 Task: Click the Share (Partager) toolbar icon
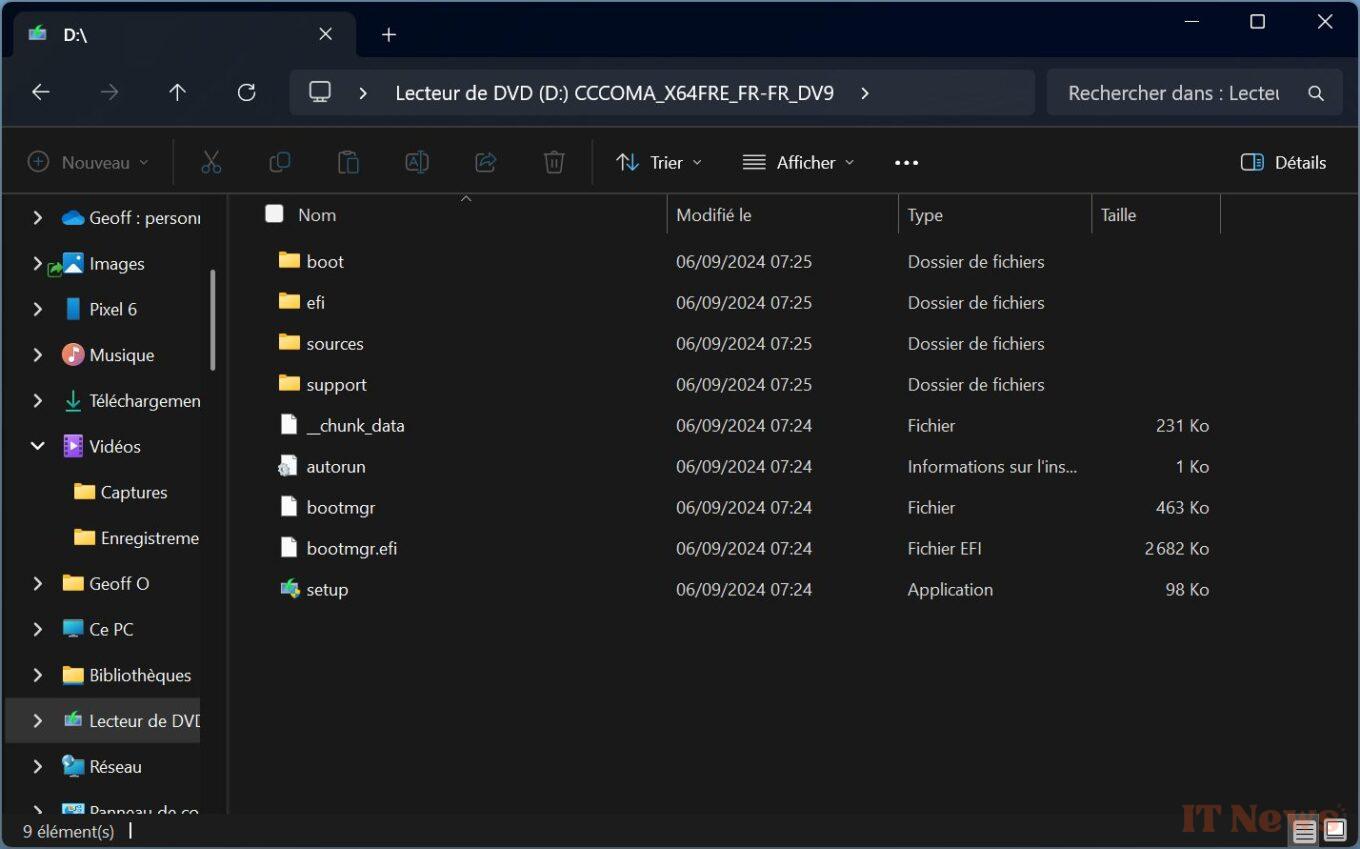485,162
